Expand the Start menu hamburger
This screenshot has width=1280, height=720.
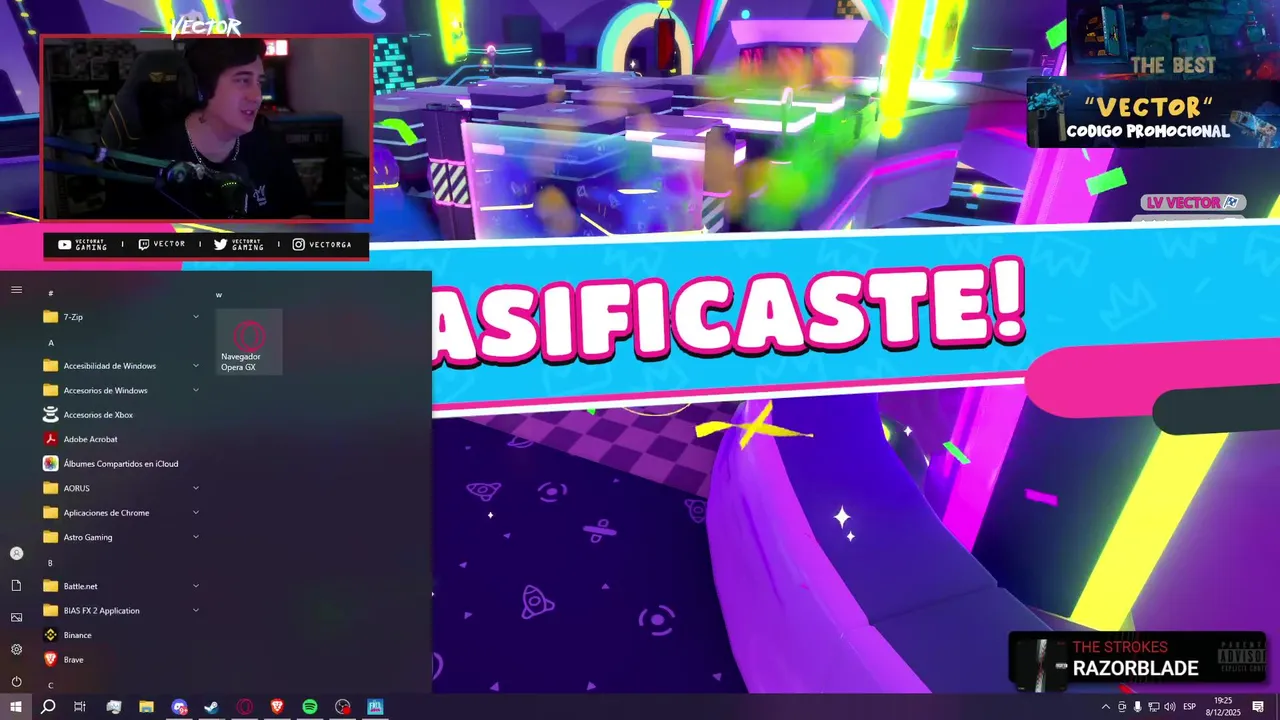16,290
